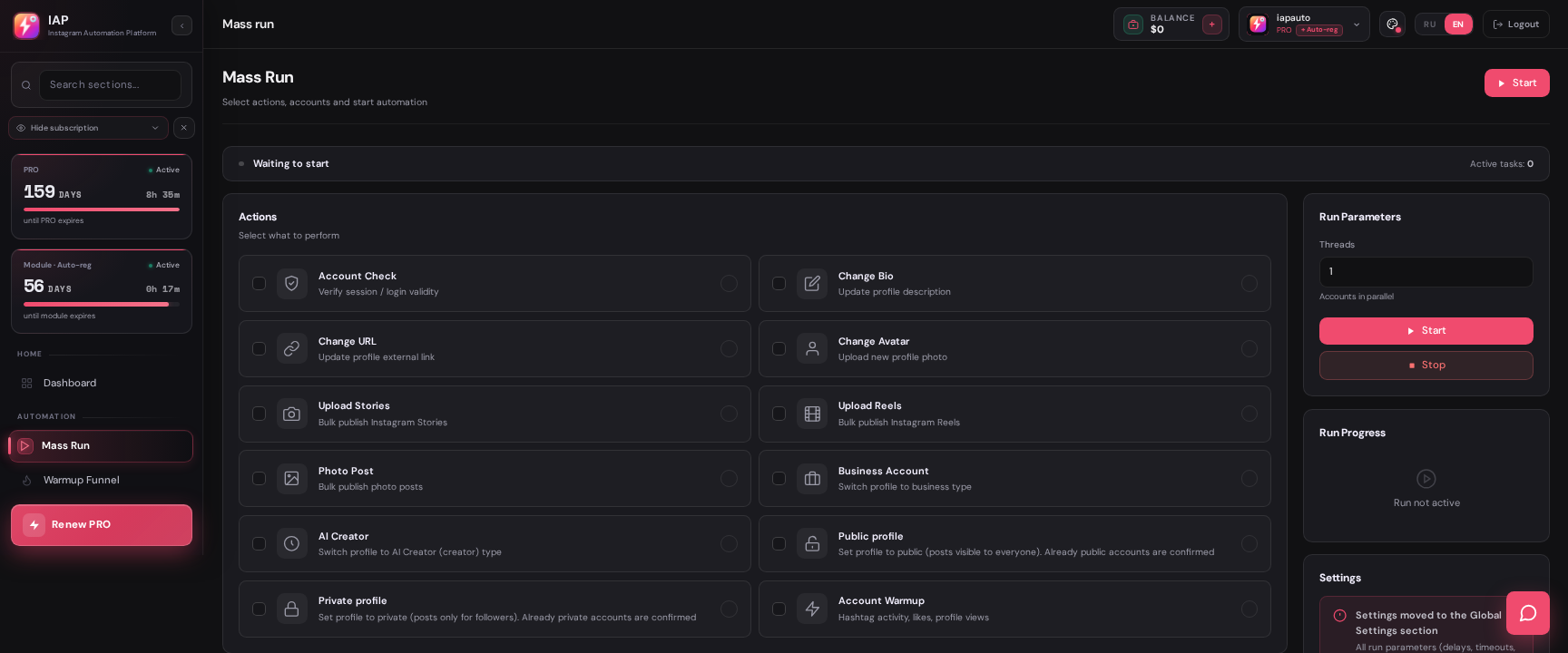Click the Account Warmup lightning icon
The image size is (1568, 653).
(x=812, y=609)
